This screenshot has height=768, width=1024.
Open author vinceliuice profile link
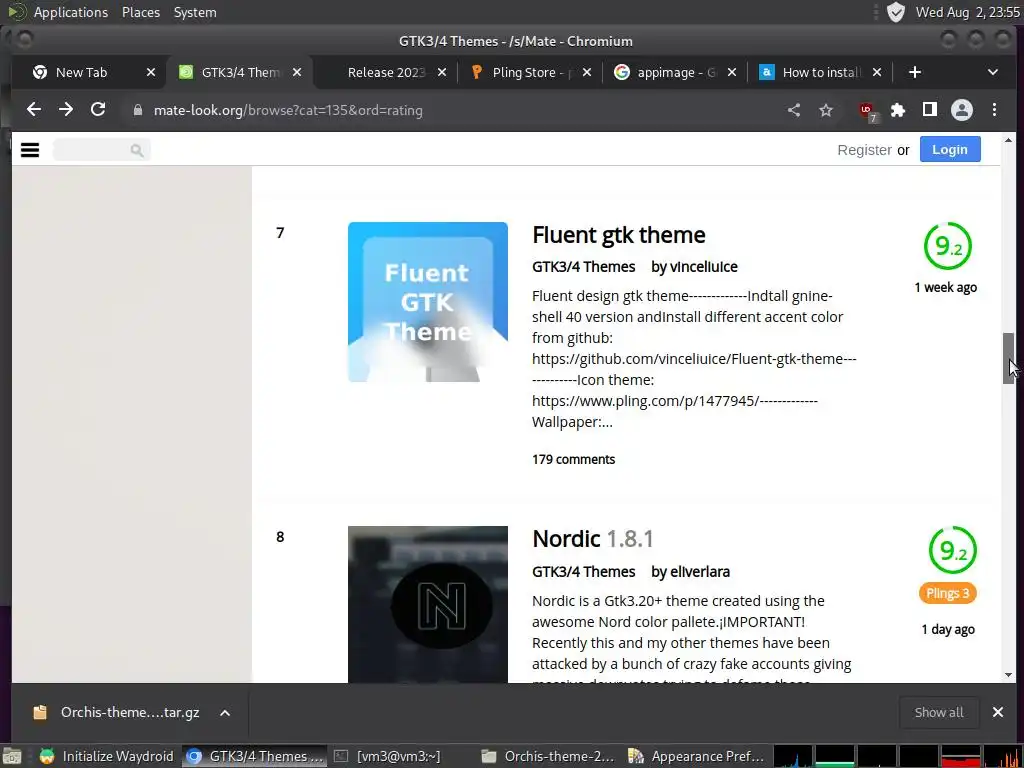click(703, 266)
